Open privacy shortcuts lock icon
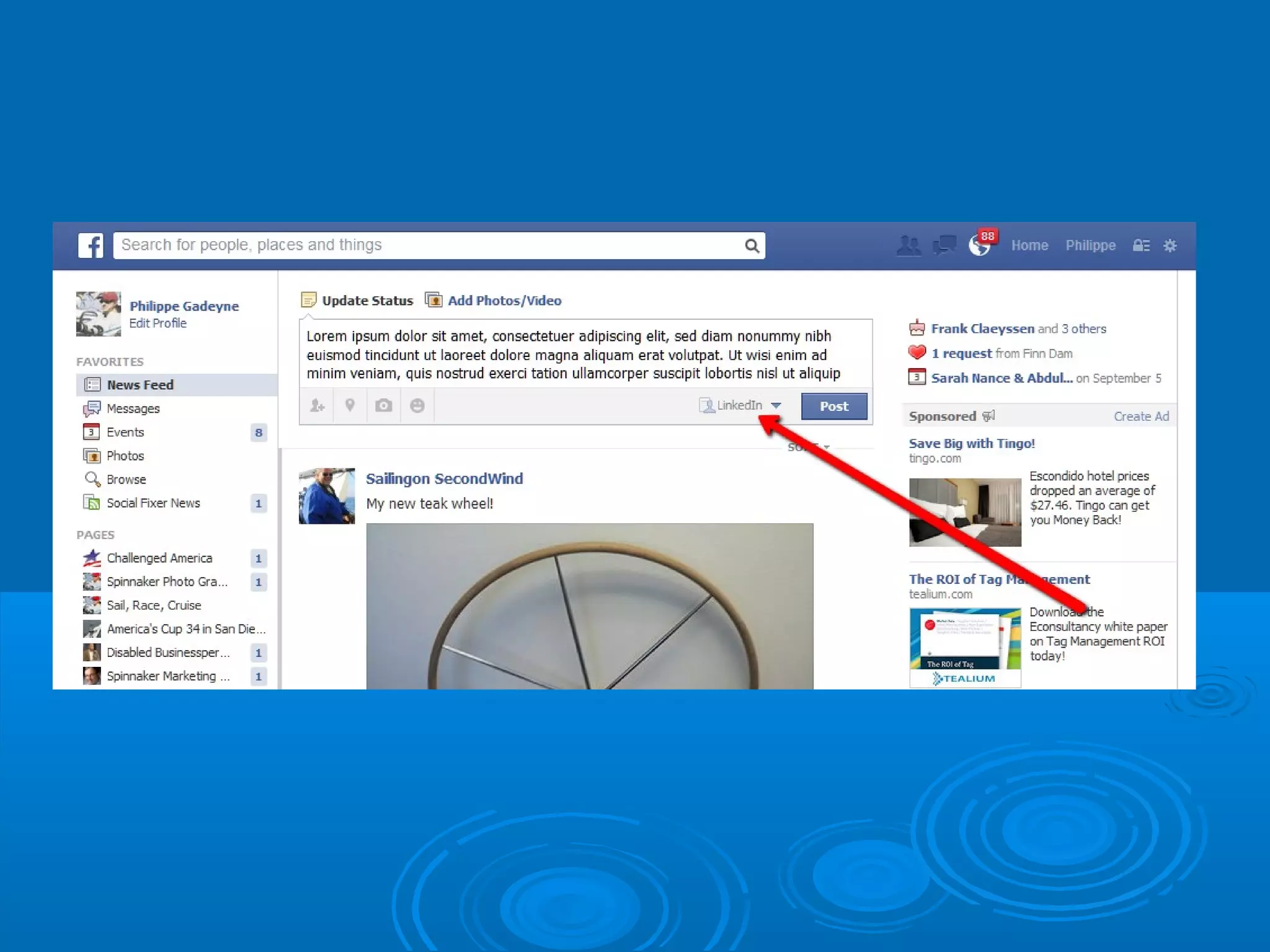This screenshot has height=952, width=1270. click(x=1141, y=245)
